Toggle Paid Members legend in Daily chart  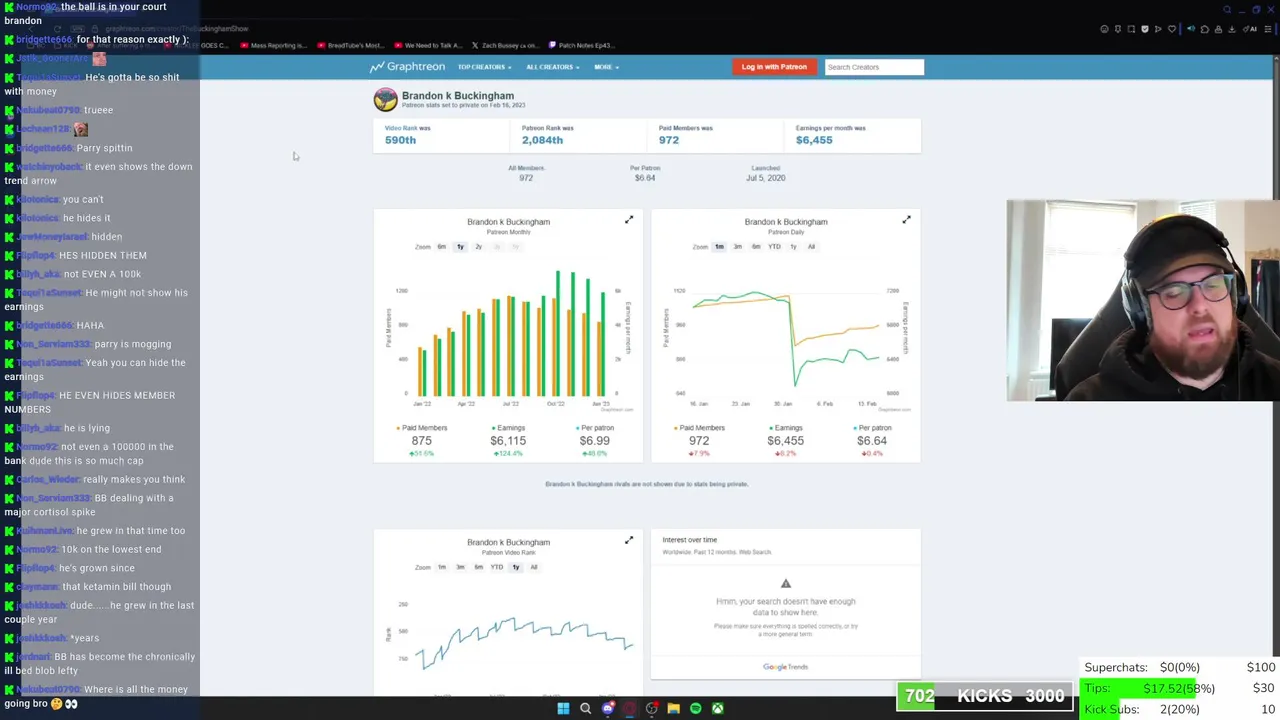click(699, 428)
